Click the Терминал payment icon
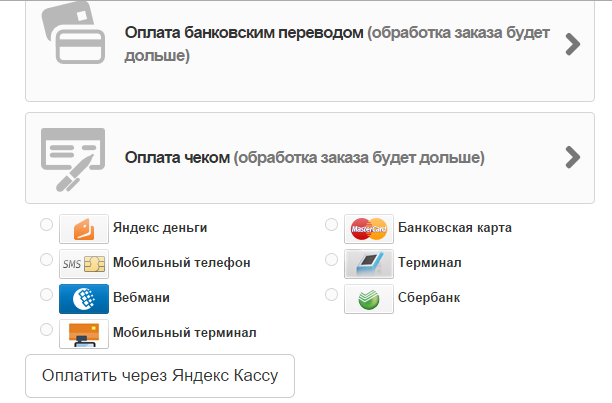Viewport: 612px width, 403px height. coord(369,264)
